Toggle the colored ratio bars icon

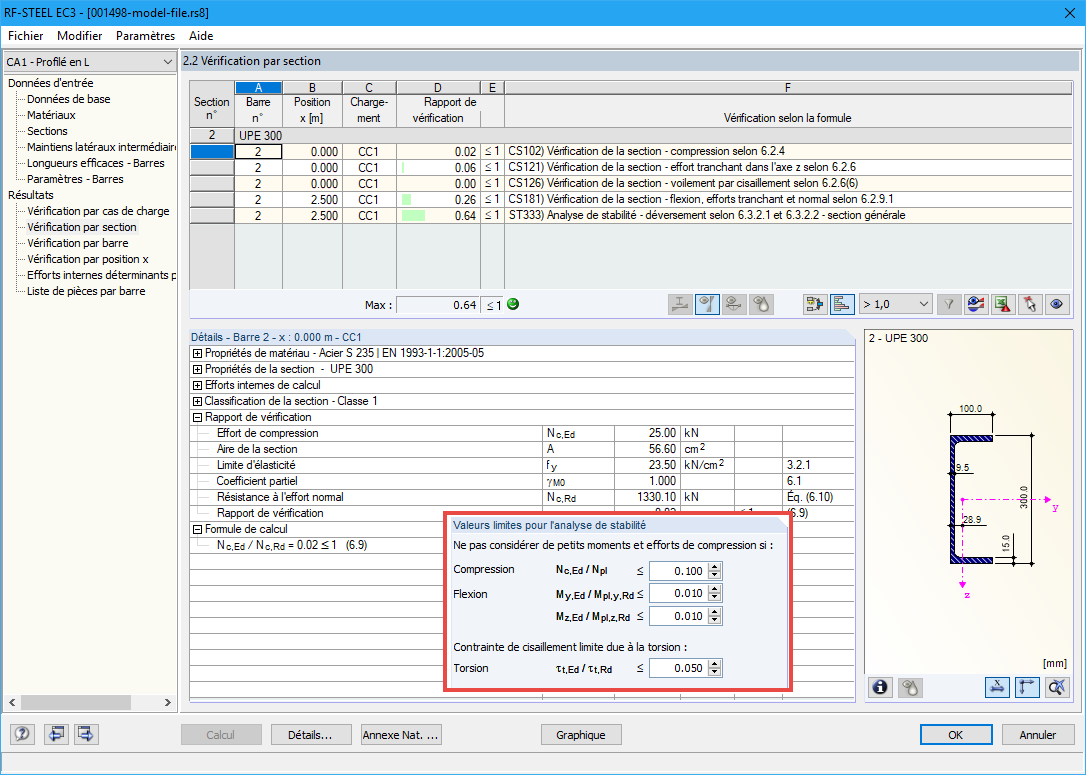pyautogui.click(x=842, y=304)
